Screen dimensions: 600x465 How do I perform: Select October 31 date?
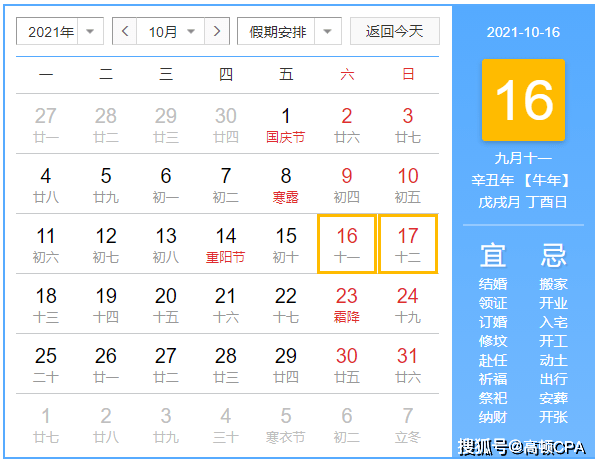[408, 364]
